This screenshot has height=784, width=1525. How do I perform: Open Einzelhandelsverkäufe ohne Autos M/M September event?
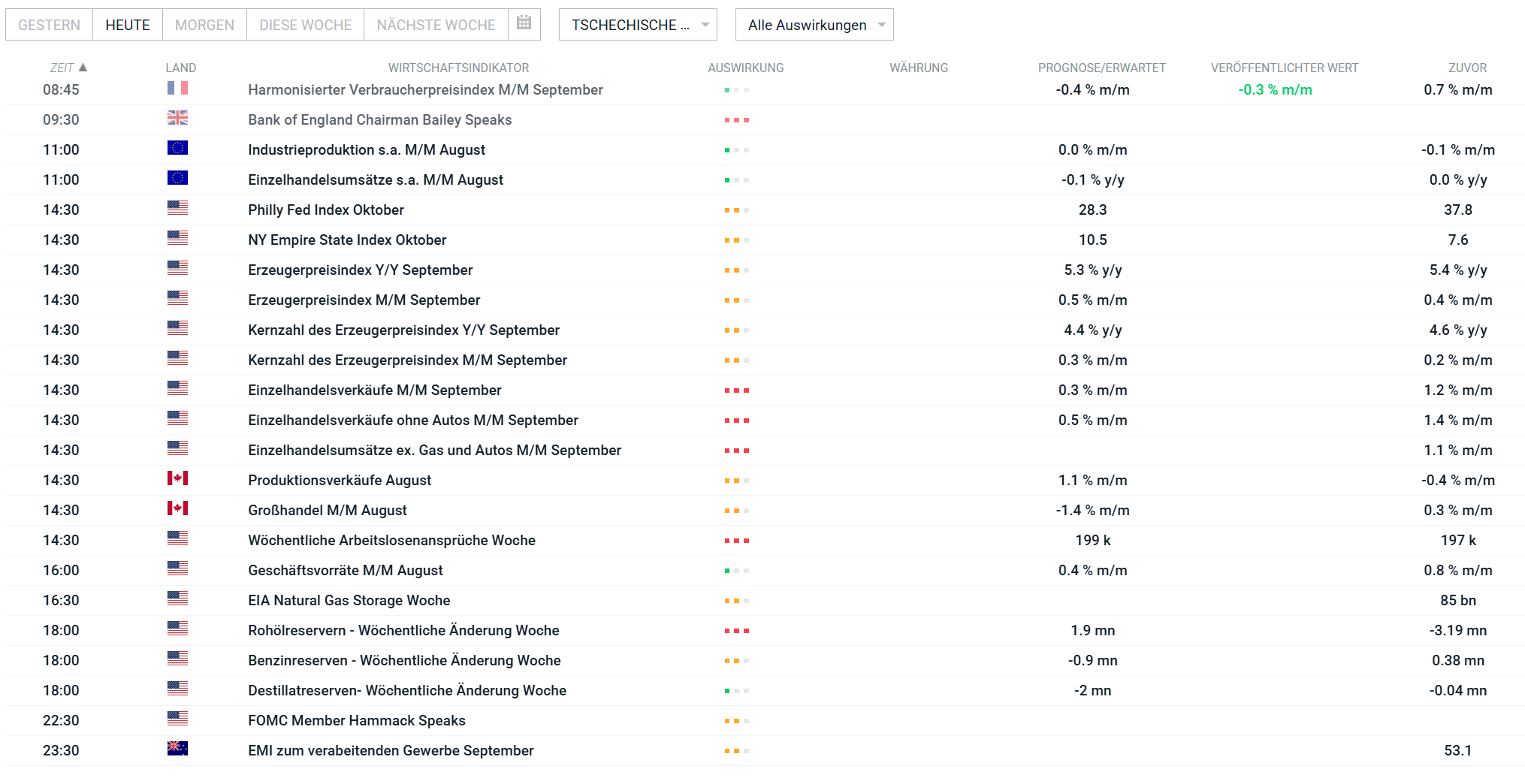pyautogui.click(x=413, y=421)
